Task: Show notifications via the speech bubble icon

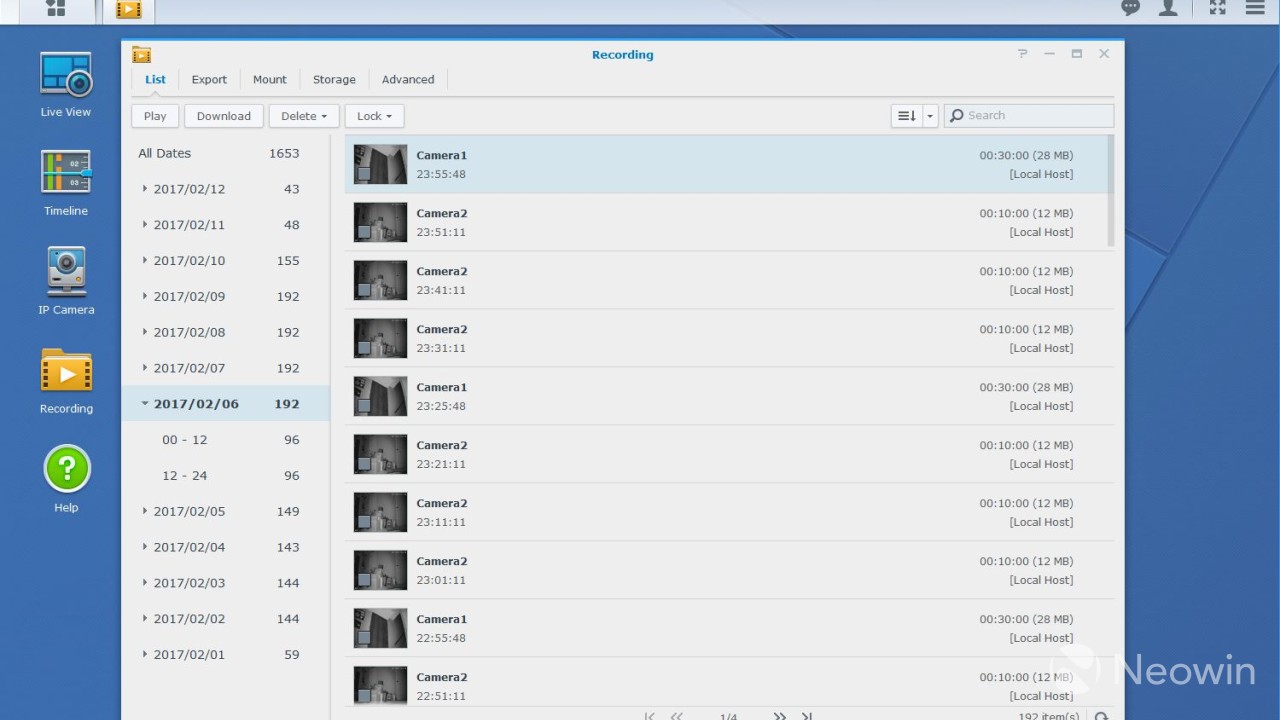Action: [1130, 8]
